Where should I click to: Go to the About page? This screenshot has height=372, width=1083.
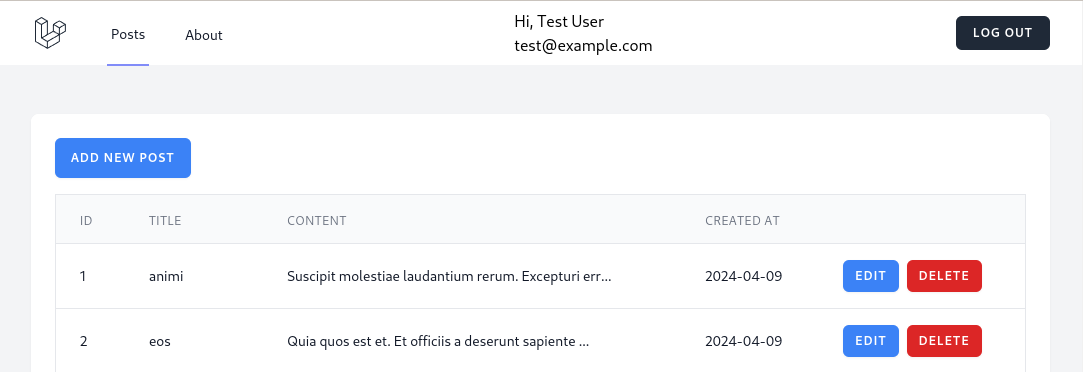(204, 35)
